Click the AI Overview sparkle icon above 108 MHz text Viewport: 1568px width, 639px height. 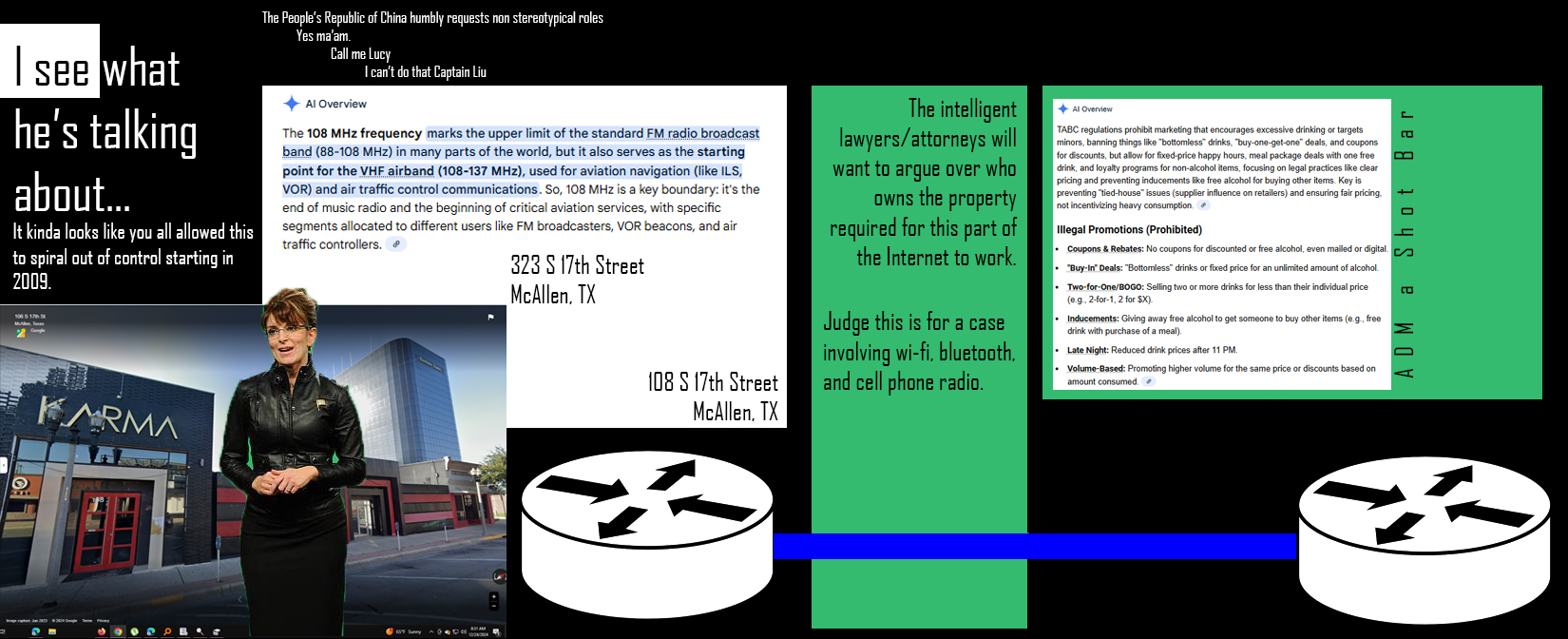(292, 104)
